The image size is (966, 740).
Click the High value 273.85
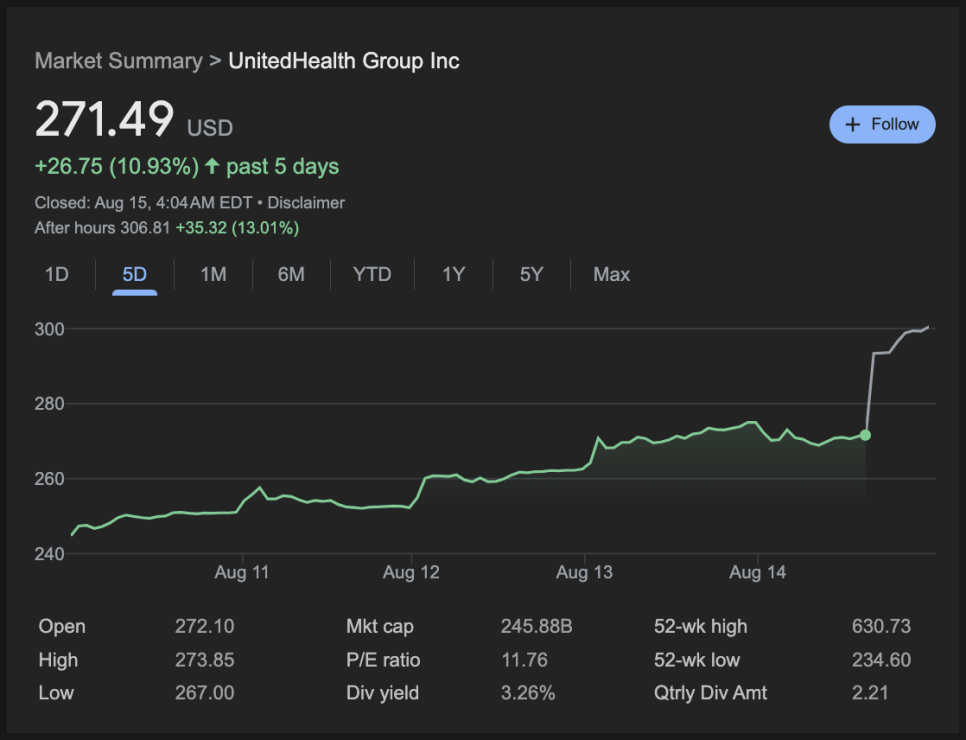[x=205, y=660]
